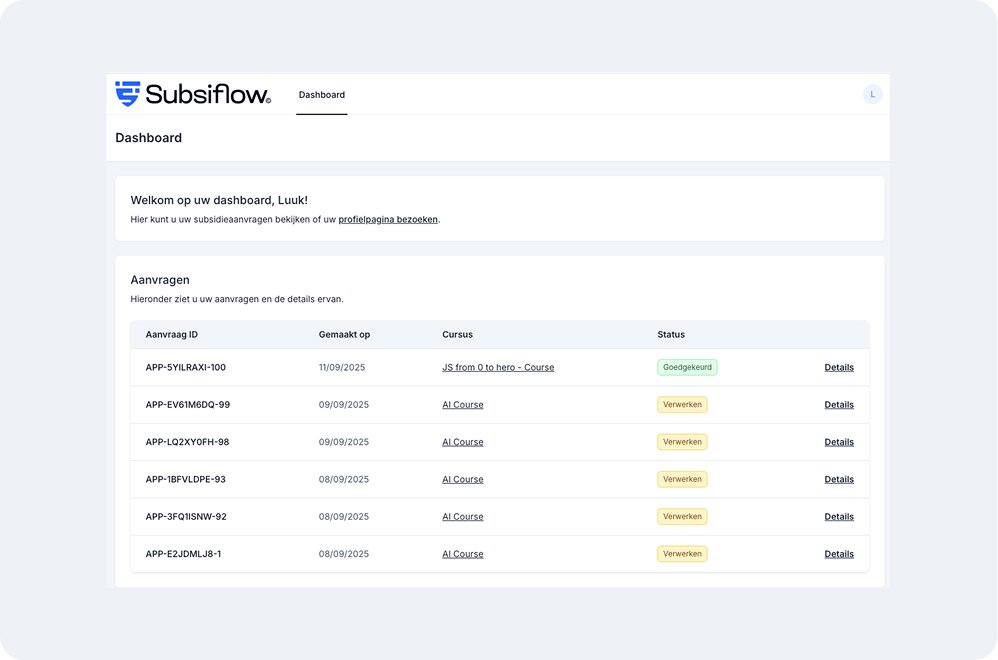The height and width of the screenshot is (660, 998).
Task: View Details for APP-EV61M6DQ-99
Action: click(839, 405)
